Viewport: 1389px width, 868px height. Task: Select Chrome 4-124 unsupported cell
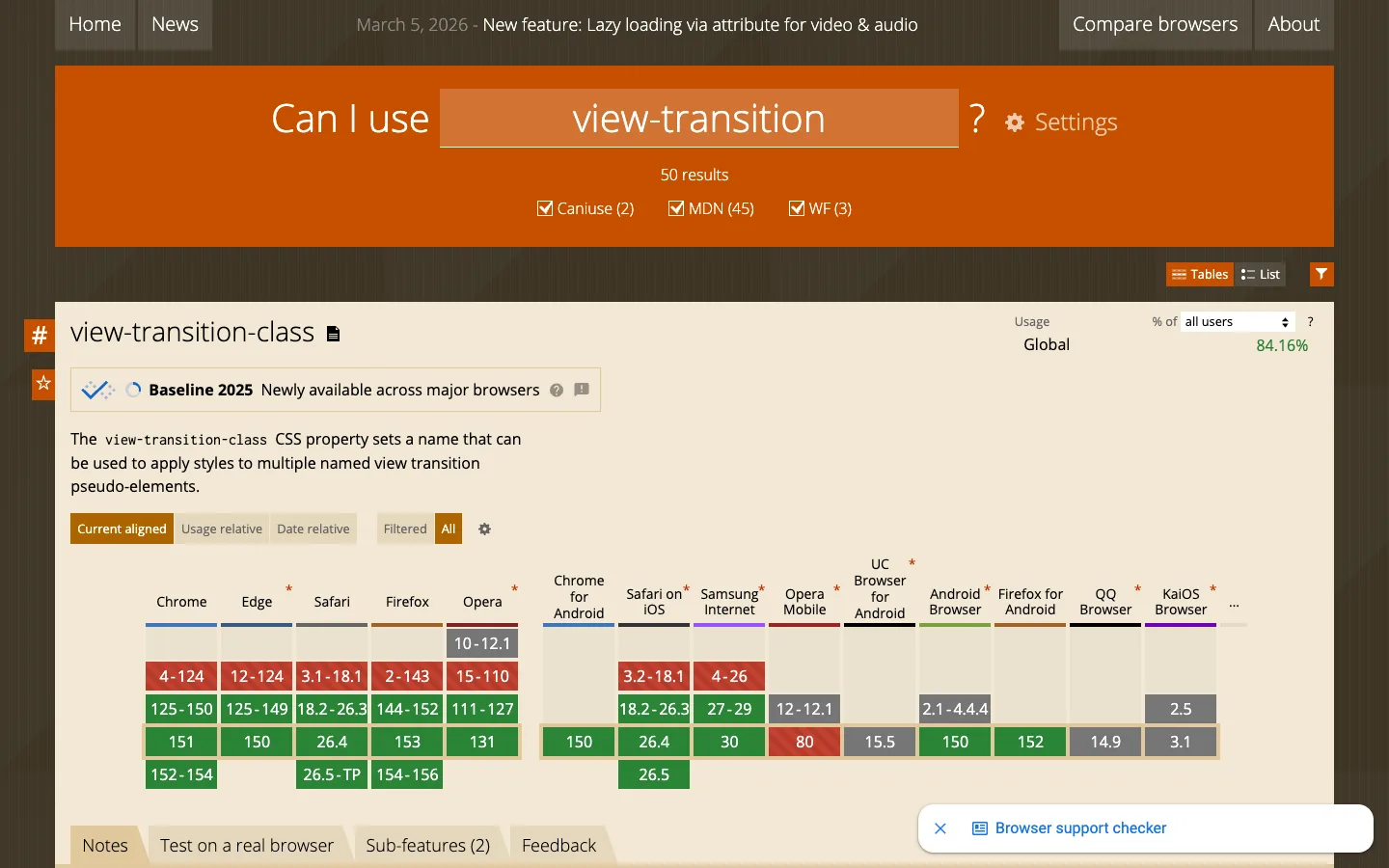(181, 676)
